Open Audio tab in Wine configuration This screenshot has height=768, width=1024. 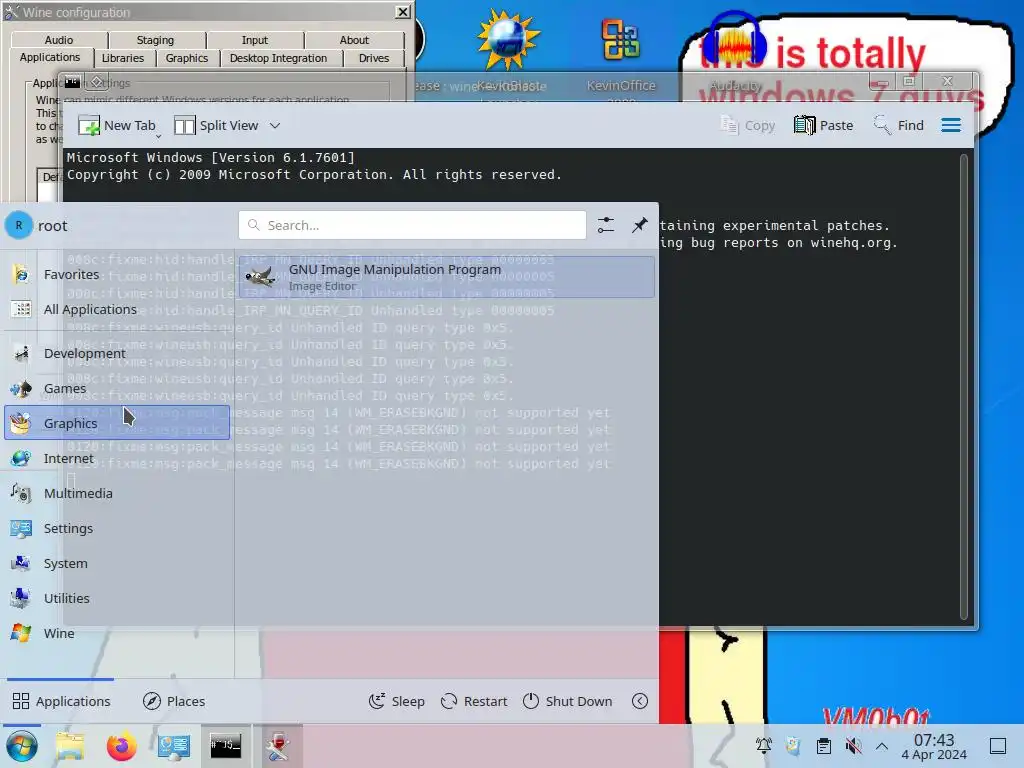pos(59,40)
